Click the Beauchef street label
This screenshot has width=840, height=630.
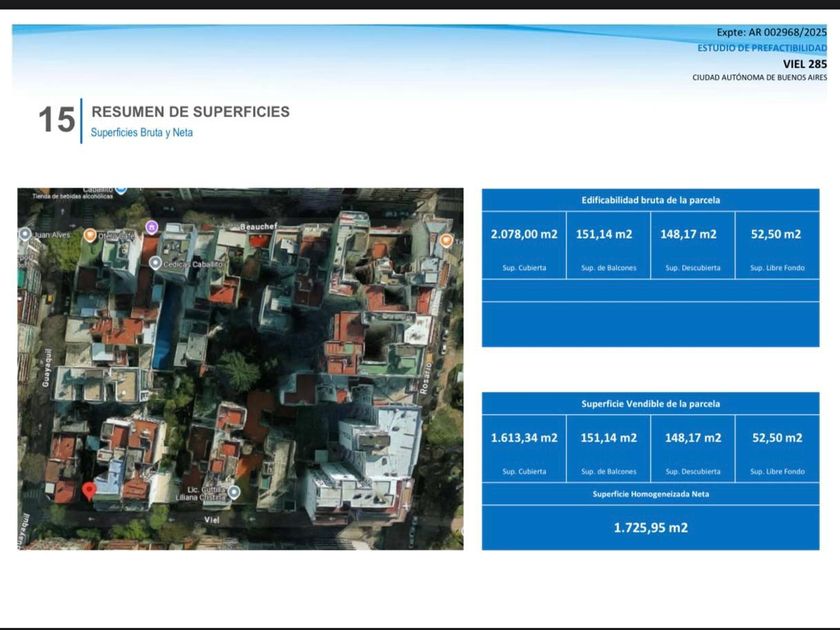258,227
